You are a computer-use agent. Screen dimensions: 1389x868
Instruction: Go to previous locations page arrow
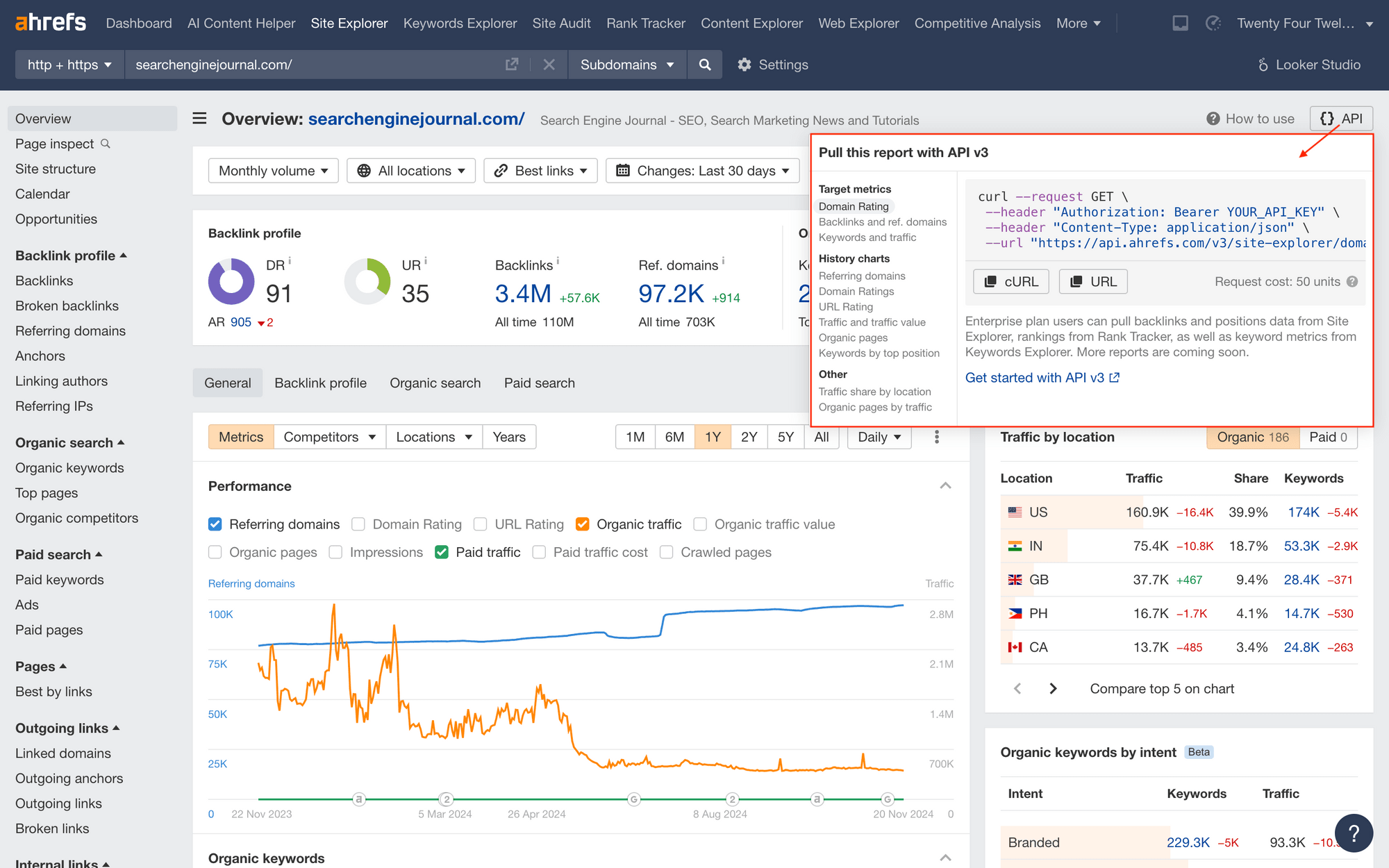click(x=1017, y=689)
